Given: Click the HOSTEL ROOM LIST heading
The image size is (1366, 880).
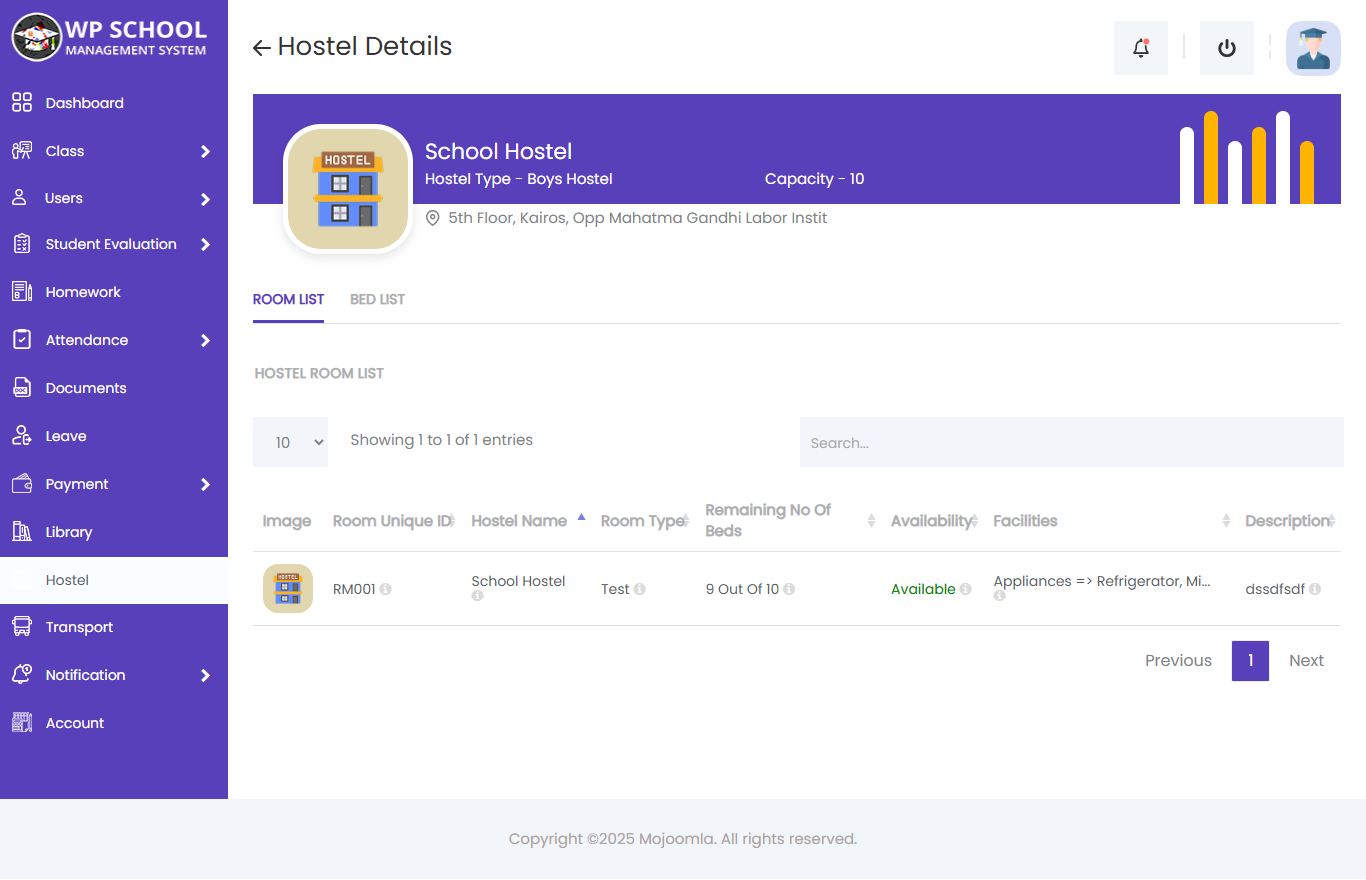Looking at the screenshot, I should [319, 373].
